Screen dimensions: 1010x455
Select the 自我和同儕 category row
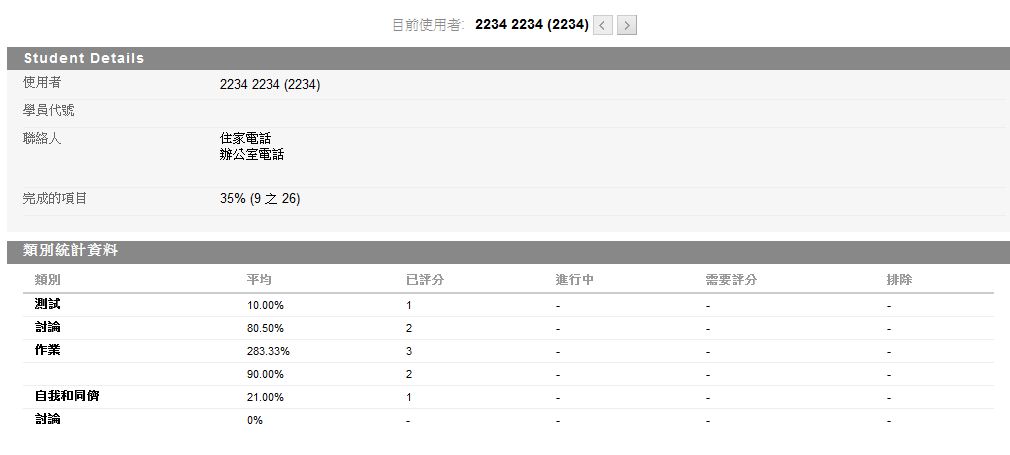[x=67, y=396]
